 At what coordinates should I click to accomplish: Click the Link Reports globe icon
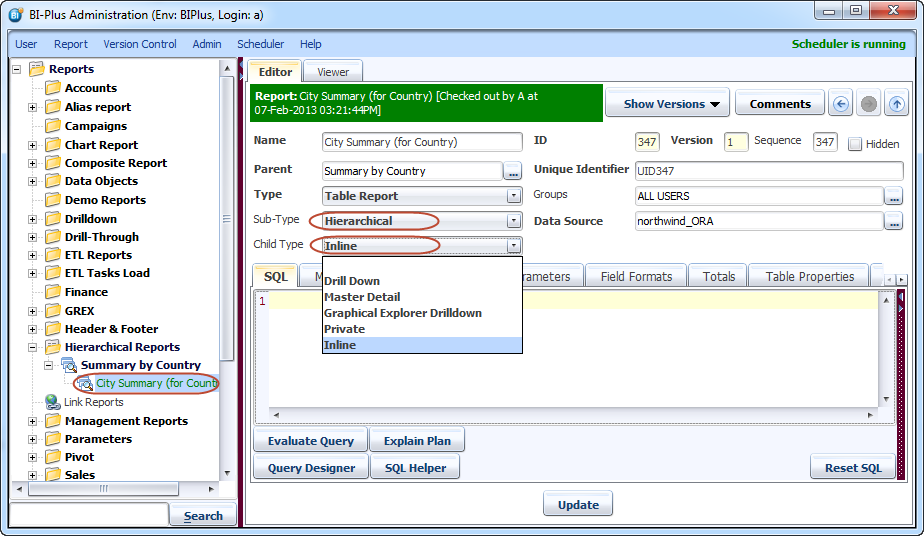[x=52, y=402]
